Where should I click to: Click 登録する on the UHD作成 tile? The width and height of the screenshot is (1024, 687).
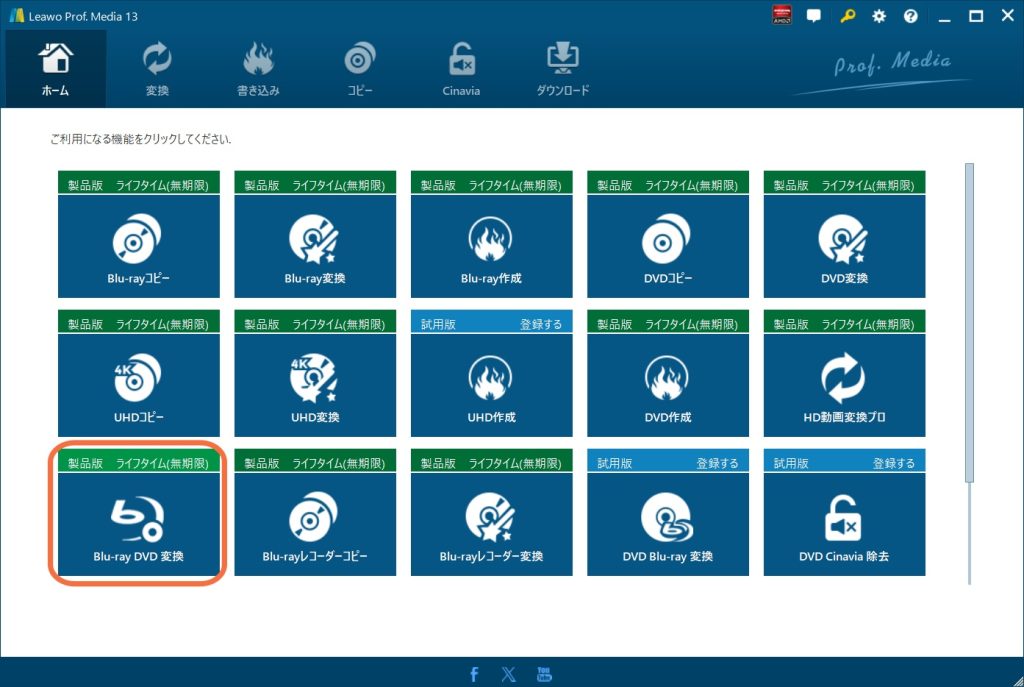click(540, 325)
